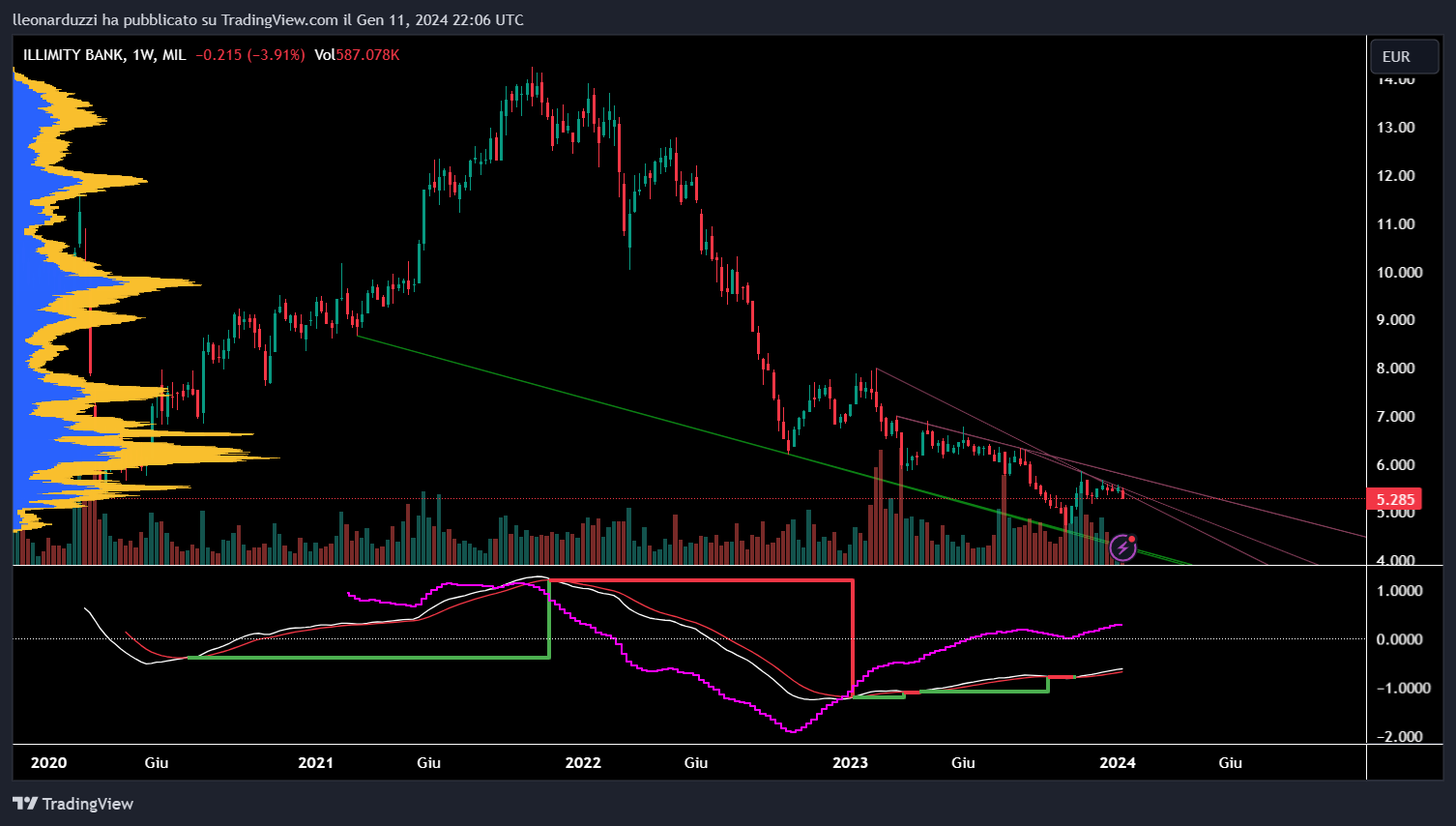The image size is (1456, 826).
Task: Click the −0.215 (−3.91%) price change text
Action: [250, 55]
